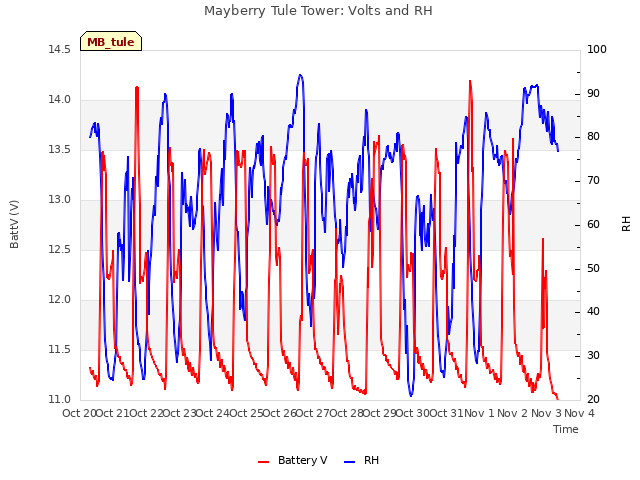Click the Nov 2 date tick label
The image size is (640, 480).
[513, 413]
